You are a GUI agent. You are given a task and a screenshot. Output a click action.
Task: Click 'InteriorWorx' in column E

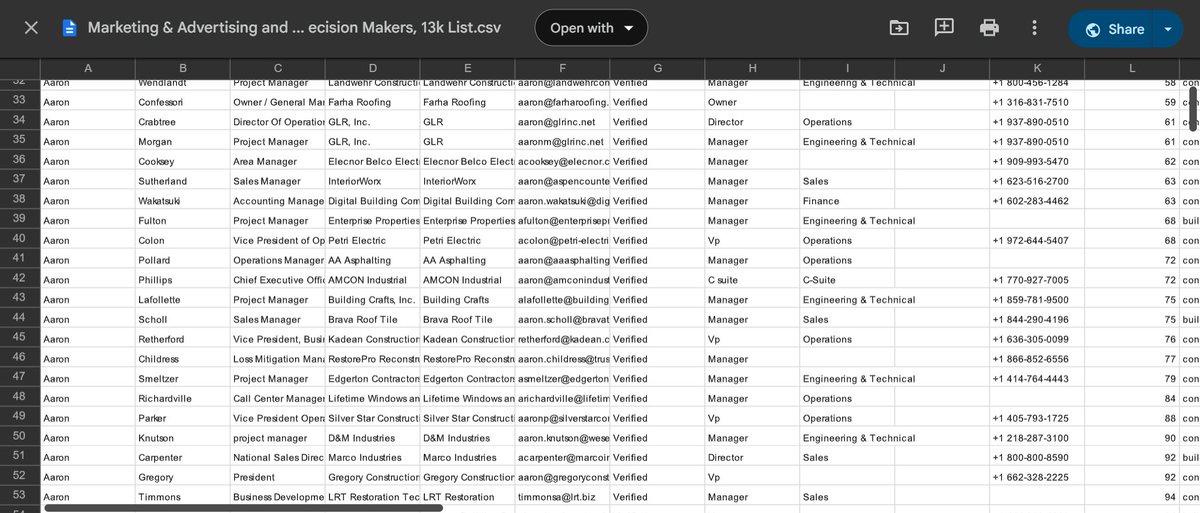click(x=467, y=181)
